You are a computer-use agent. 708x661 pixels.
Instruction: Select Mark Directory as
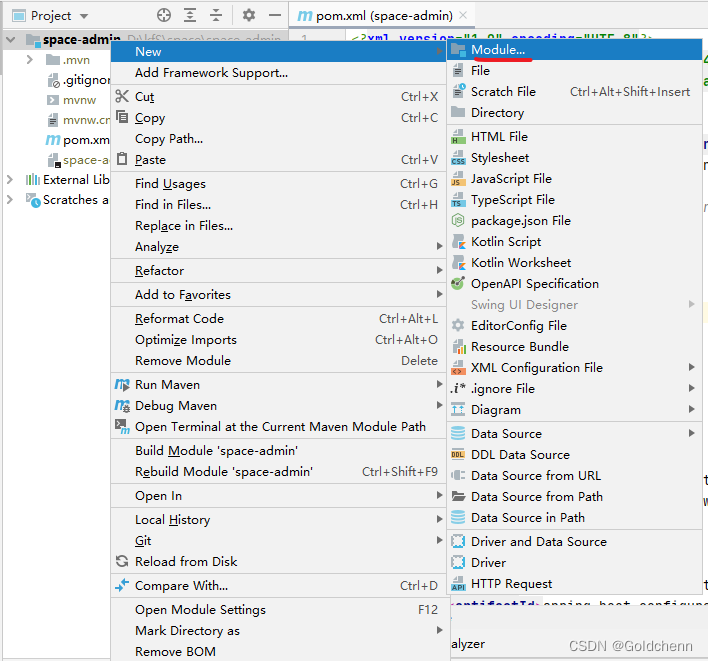pos(278,630)
